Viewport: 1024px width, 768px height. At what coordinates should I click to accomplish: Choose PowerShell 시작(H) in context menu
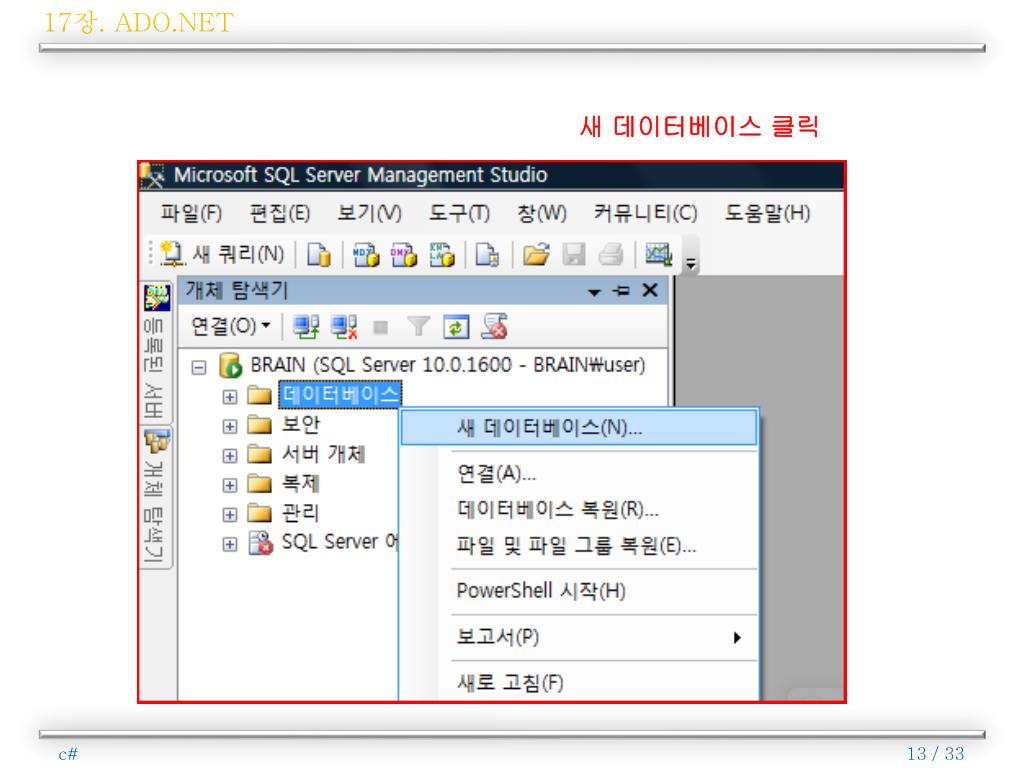pyautogui.click(x=541, y=590)
